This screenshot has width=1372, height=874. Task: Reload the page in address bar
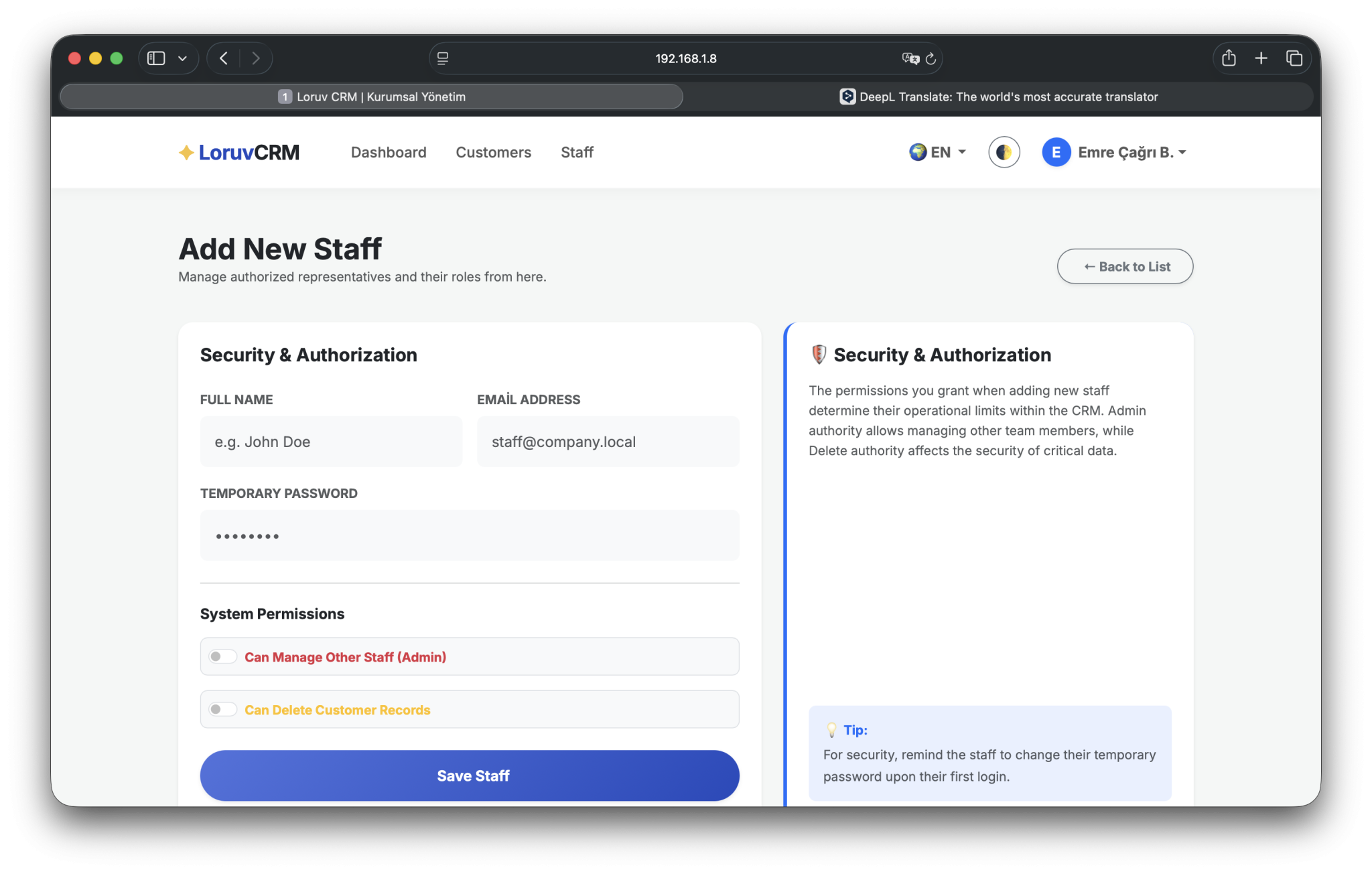(x=931, y=59)
